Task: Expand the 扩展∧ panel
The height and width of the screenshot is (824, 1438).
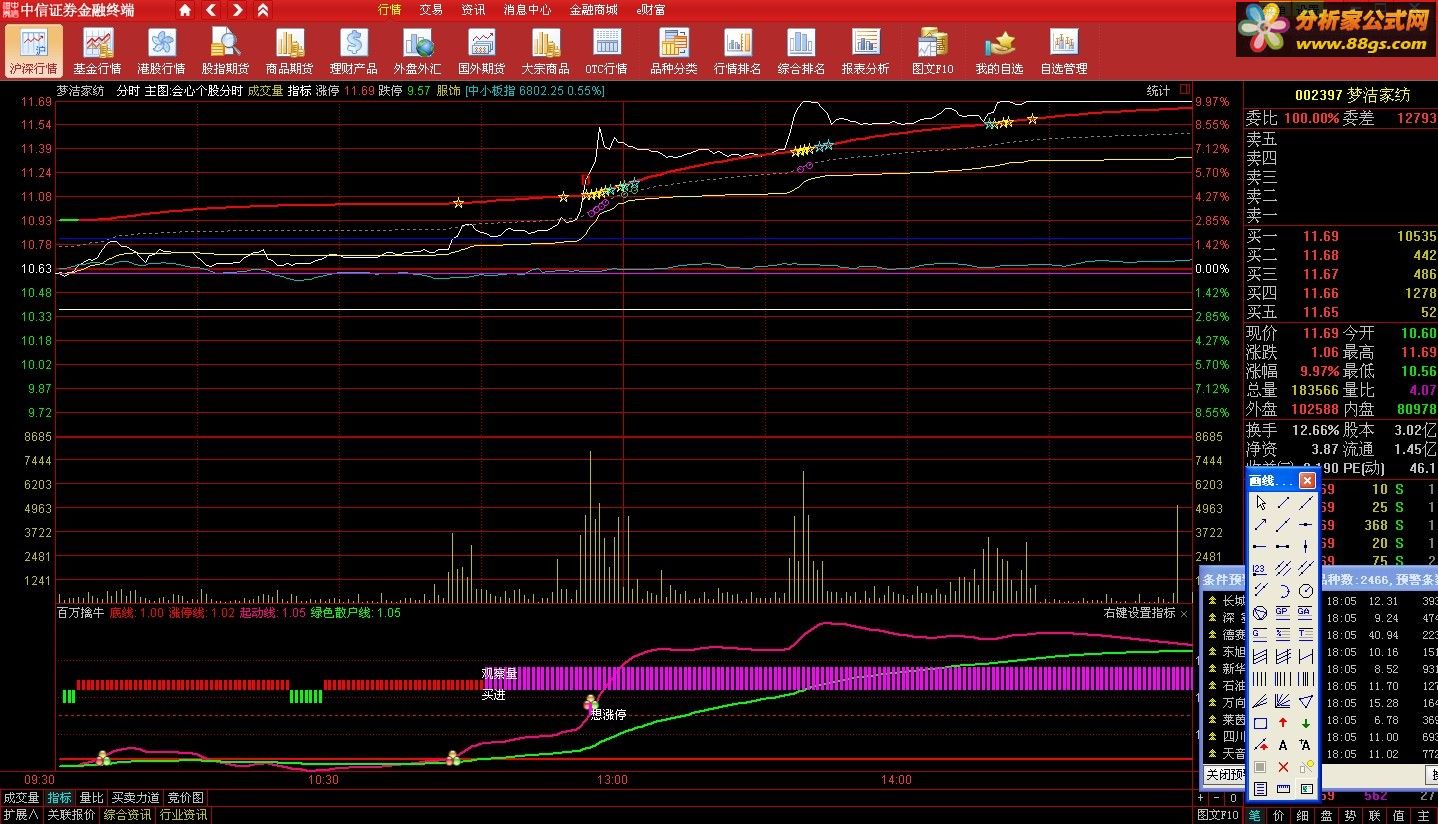Action: click(21, 815)
